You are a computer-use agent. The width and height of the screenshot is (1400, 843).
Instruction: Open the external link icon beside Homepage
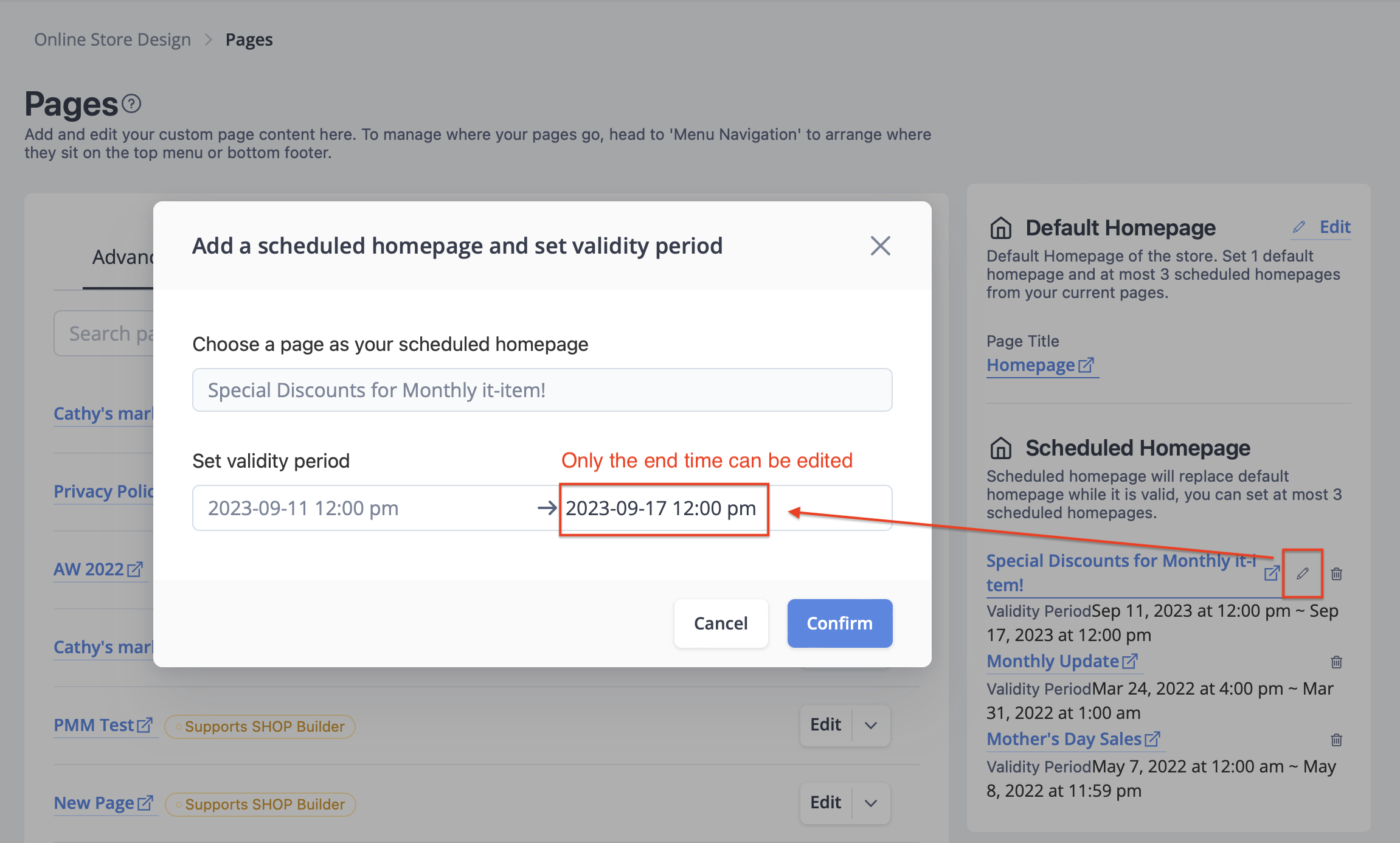tap(1086, 365)
